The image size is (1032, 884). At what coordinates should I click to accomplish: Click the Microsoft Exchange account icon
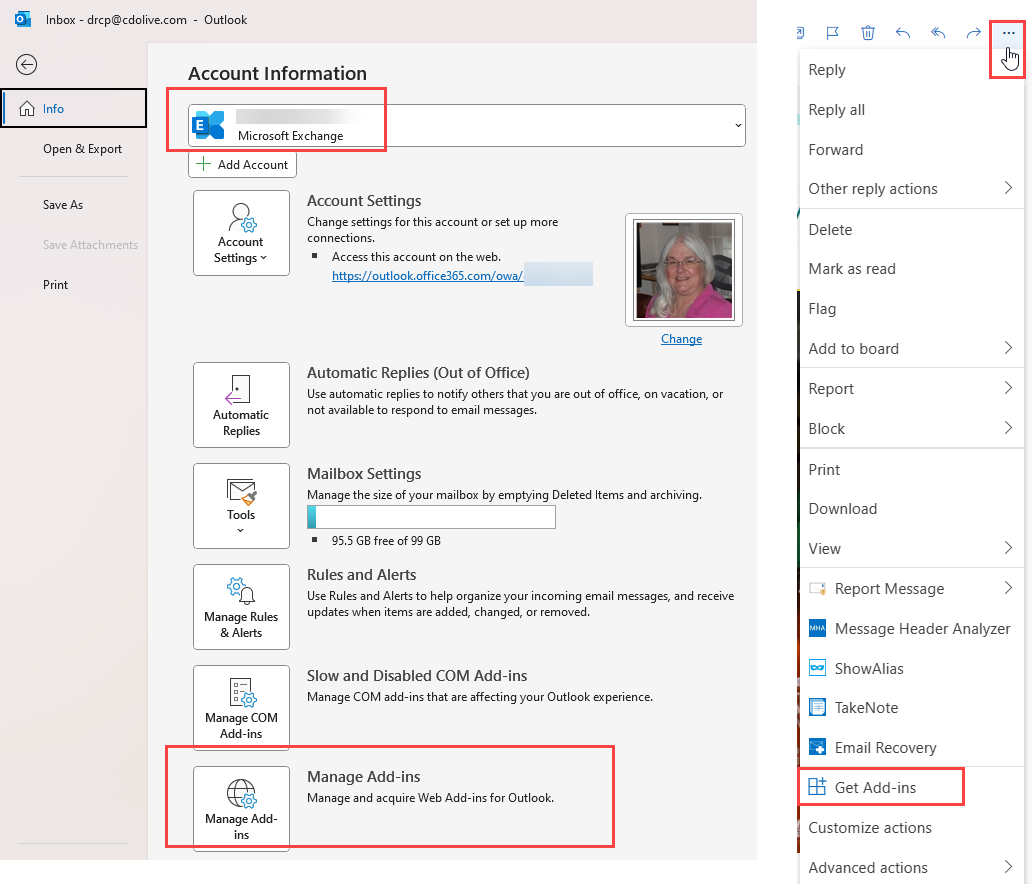pos(208,125)
